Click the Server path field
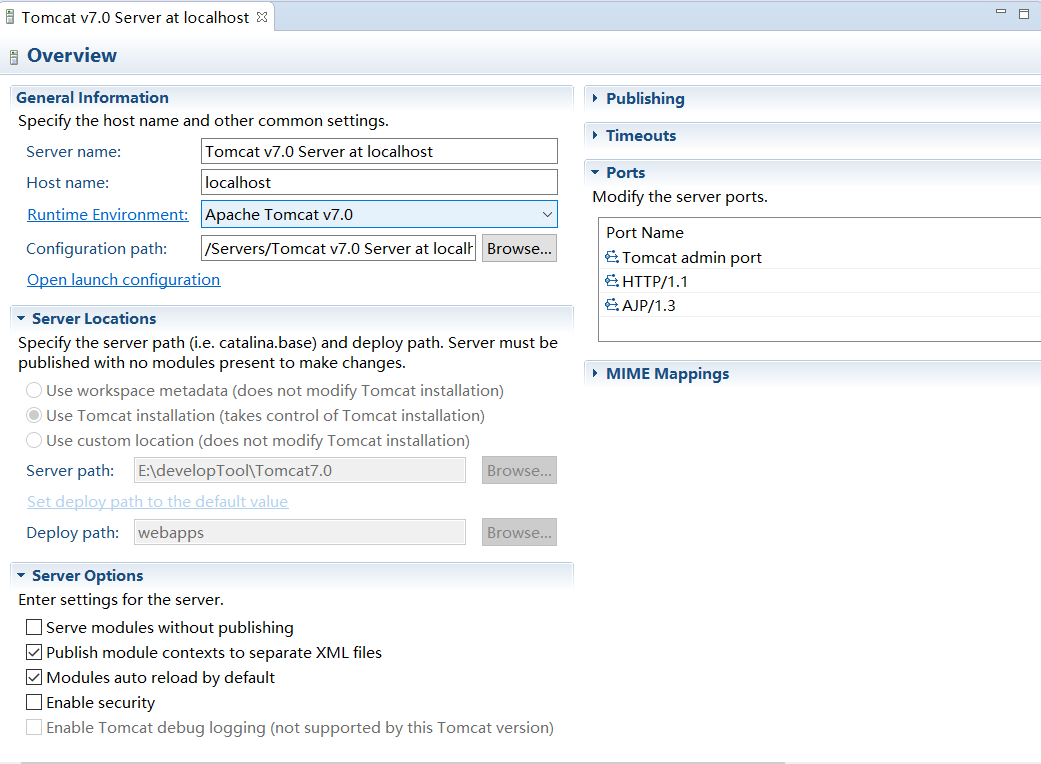Image resolution: width=1041 pixels, height=764 pixels. point(300,471)
